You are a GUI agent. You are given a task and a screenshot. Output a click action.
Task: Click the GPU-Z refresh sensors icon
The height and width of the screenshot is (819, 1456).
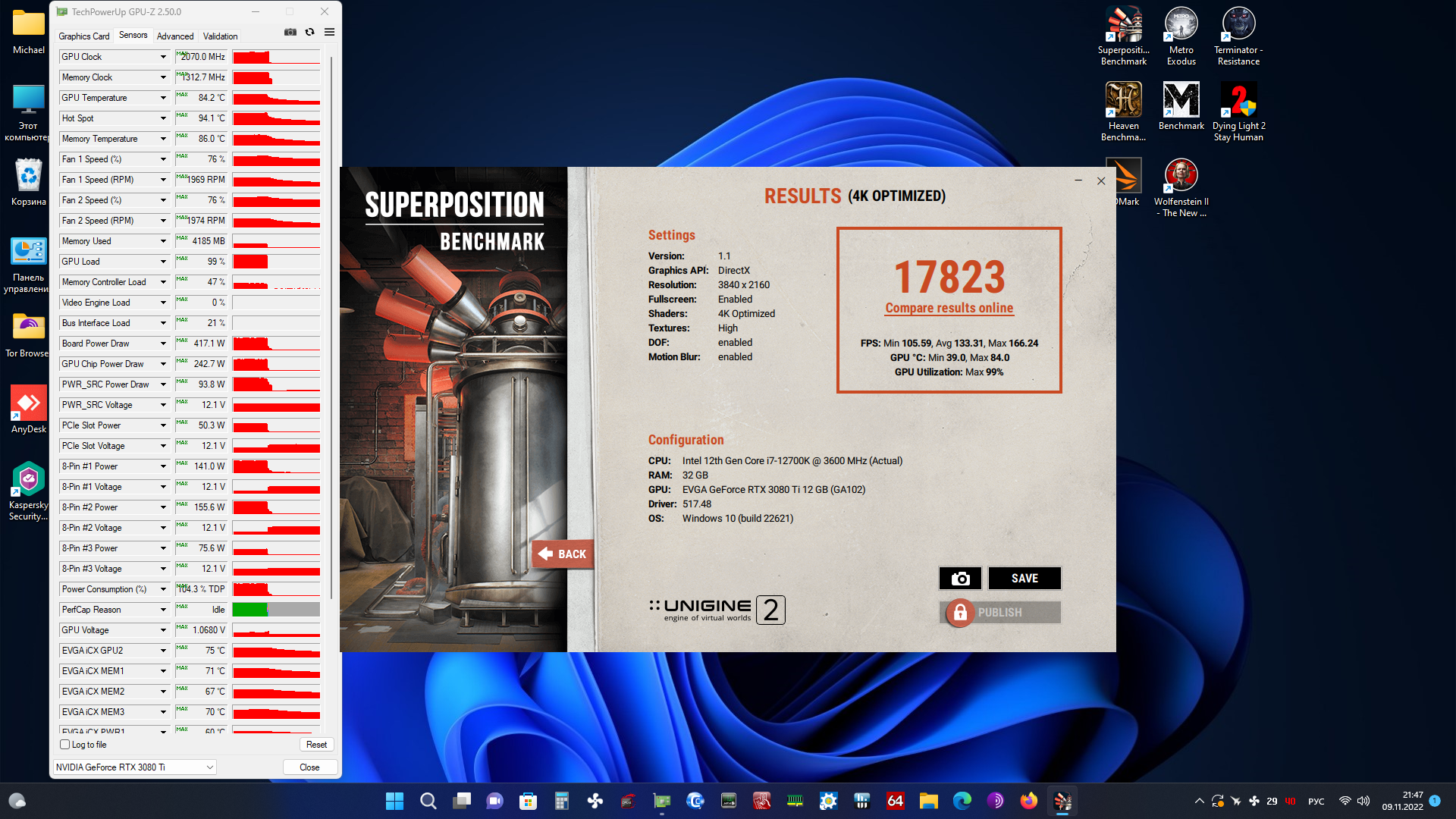309,32
